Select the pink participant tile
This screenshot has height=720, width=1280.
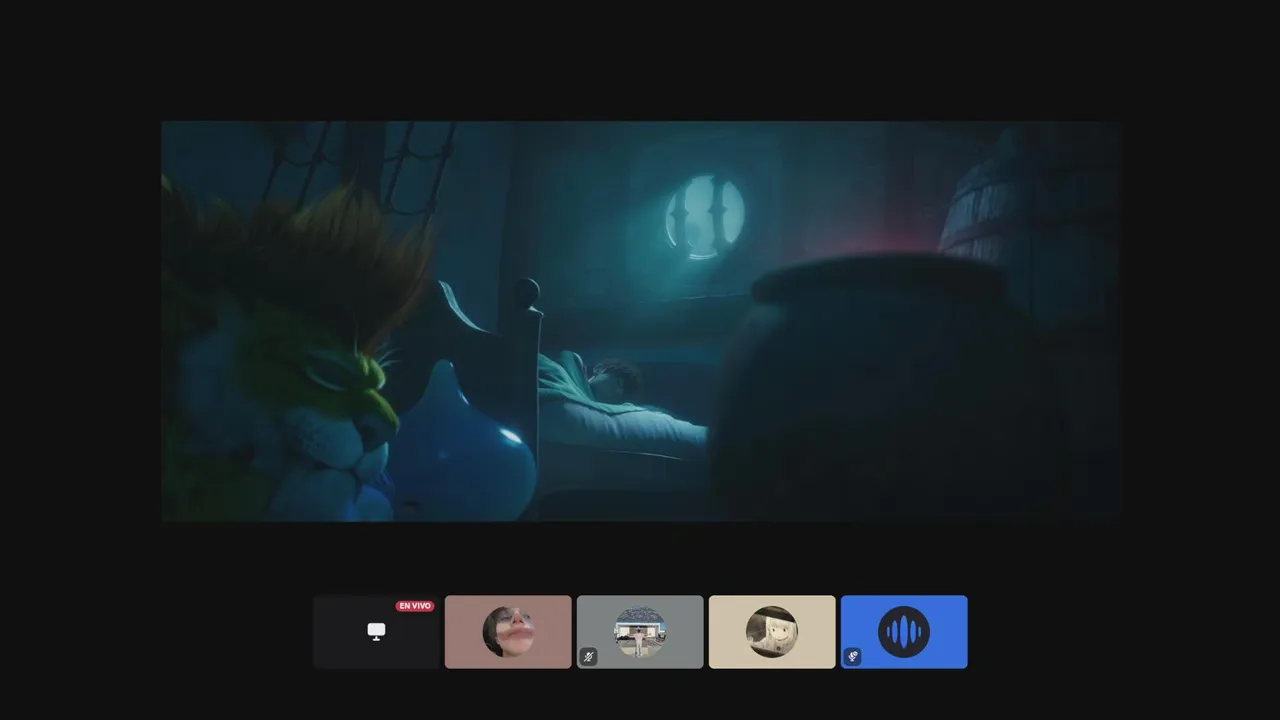point(508,632)
